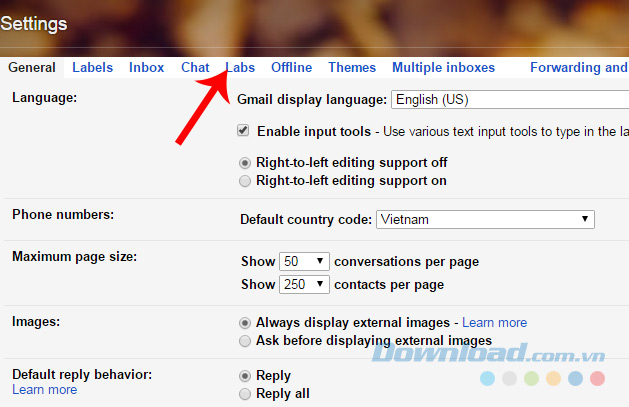Select Right-to-left editing support off
Image resolution: width=629 pixels, height=407 pixels.
[x=245, y=163]
